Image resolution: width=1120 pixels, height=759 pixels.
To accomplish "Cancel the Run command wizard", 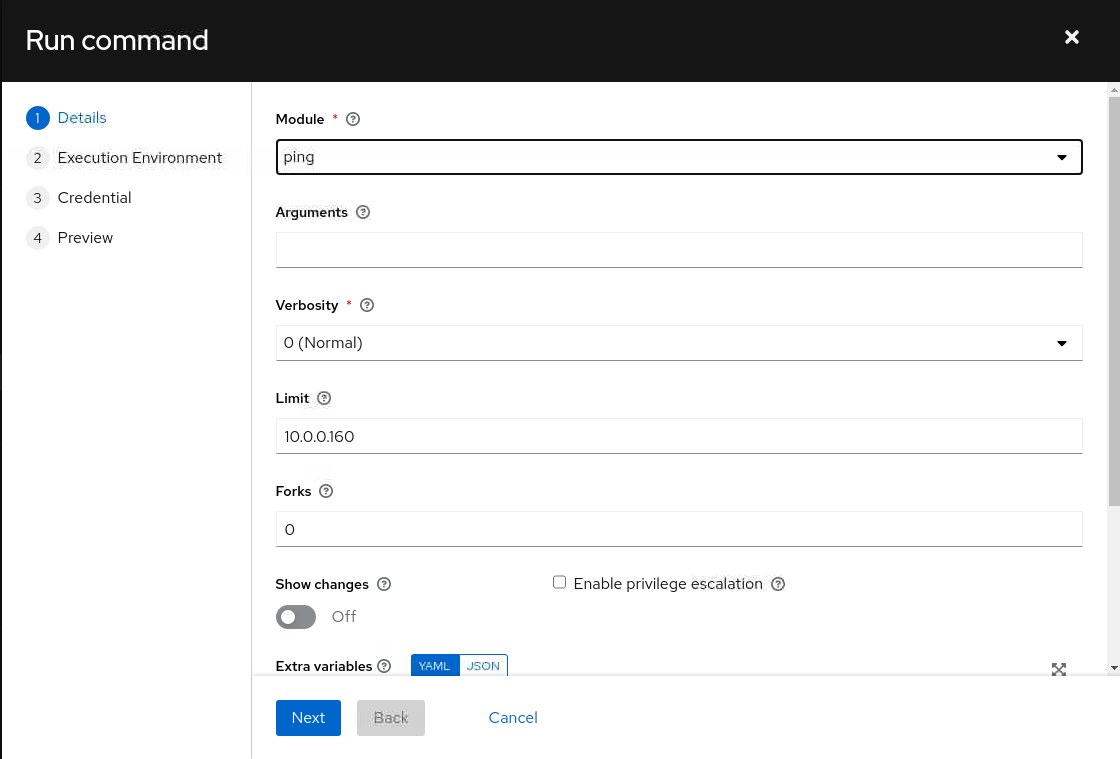I will coord(513,718).
